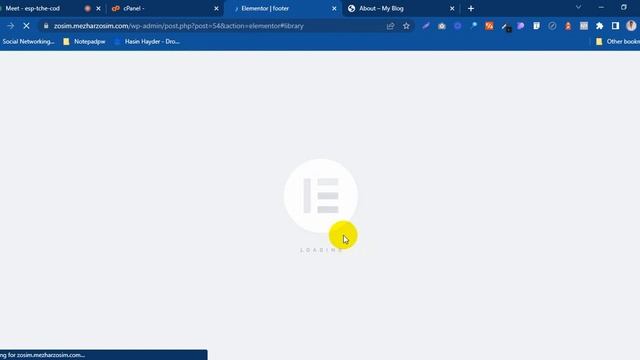Image resolution: width=640 pixels, height=360 pixels.
Task: View site security lock info
Action: (46, 26)
